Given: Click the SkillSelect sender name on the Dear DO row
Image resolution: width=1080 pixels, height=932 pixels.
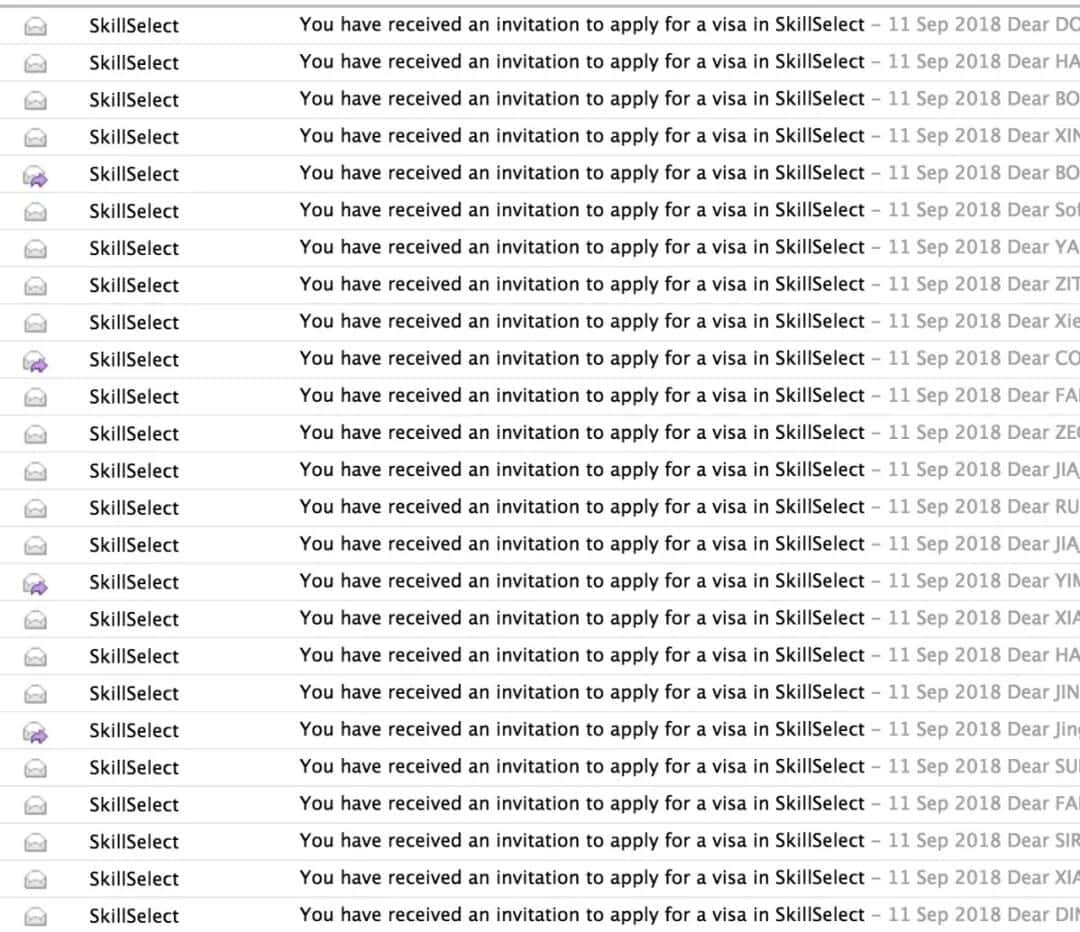Looking at the screenshot, I should 134,25.
